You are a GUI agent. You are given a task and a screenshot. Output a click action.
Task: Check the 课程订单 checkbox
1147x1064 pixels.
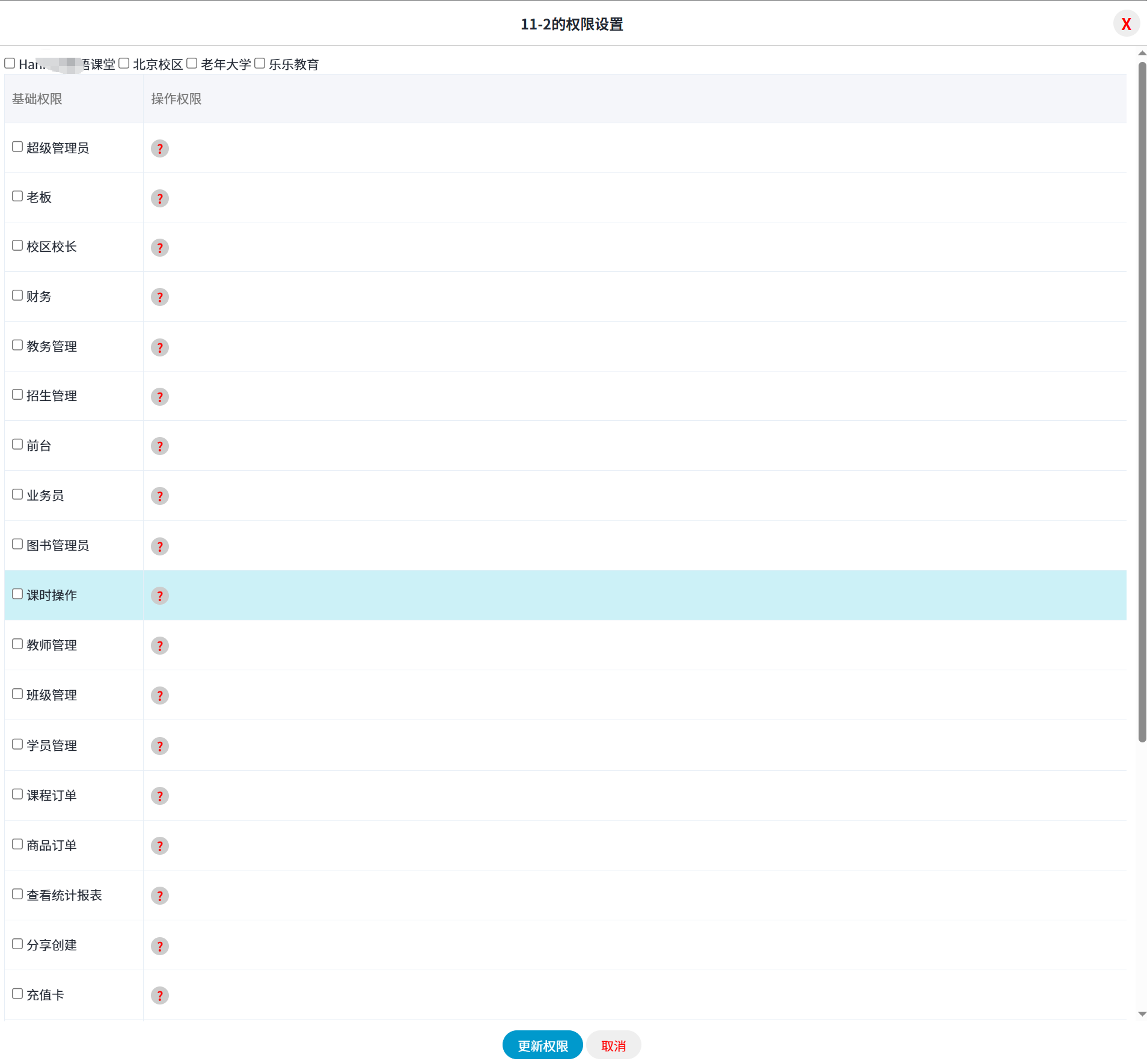pyautogui.click(x=17, y=794)
